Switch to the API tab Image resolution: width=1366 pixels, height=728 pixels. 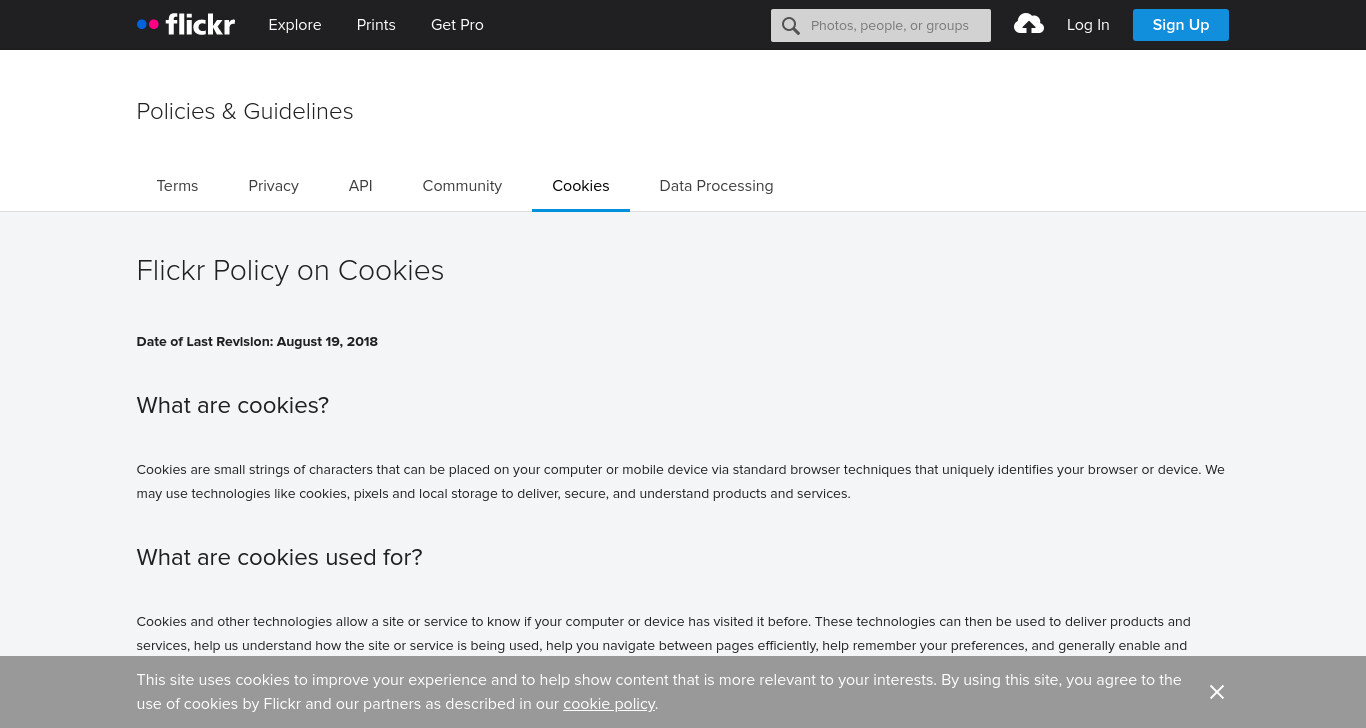tap(361, 186)
